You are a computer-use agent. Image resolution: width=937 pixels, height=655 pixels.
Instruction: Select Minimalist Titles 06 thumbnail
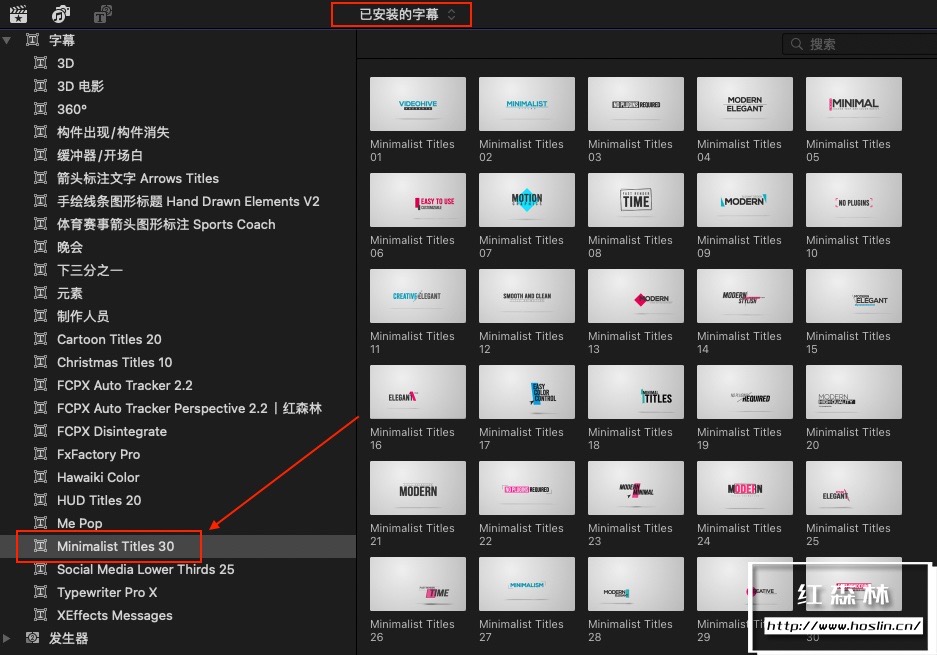coord(418,200)
